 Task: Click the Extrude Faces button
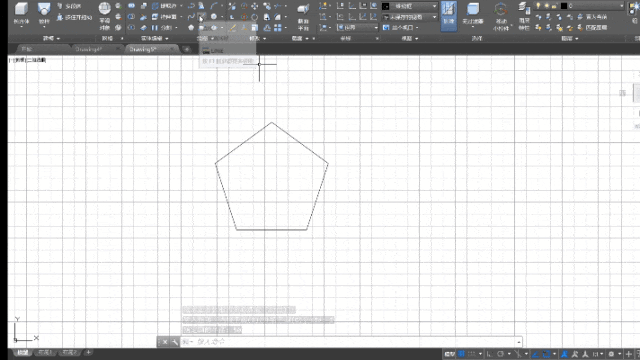click(x=164, y=17)
